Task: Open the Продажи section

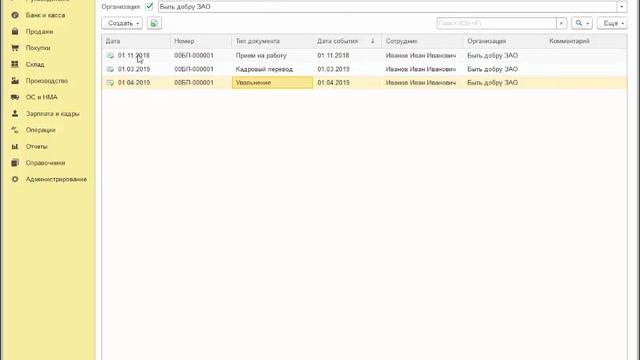Action: [x=39, y=31]
